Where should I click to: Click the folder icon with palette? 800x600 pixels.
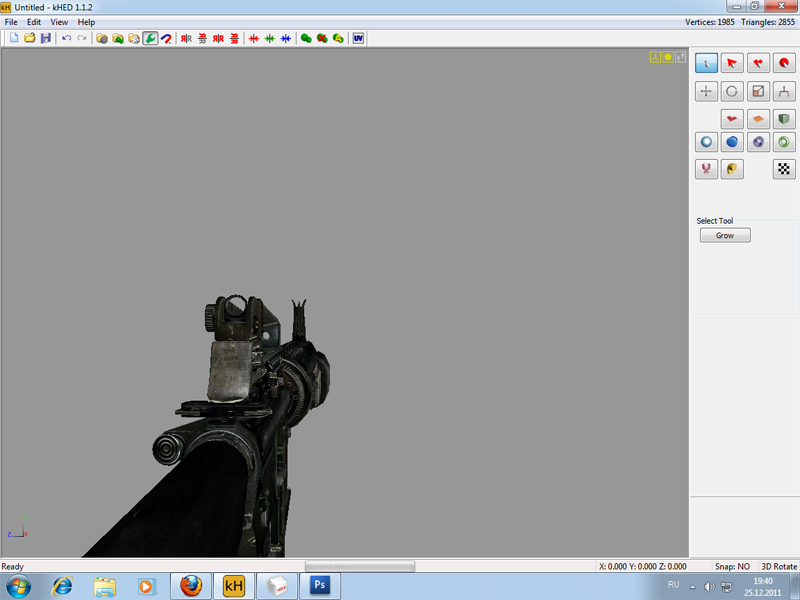(134, 38)
